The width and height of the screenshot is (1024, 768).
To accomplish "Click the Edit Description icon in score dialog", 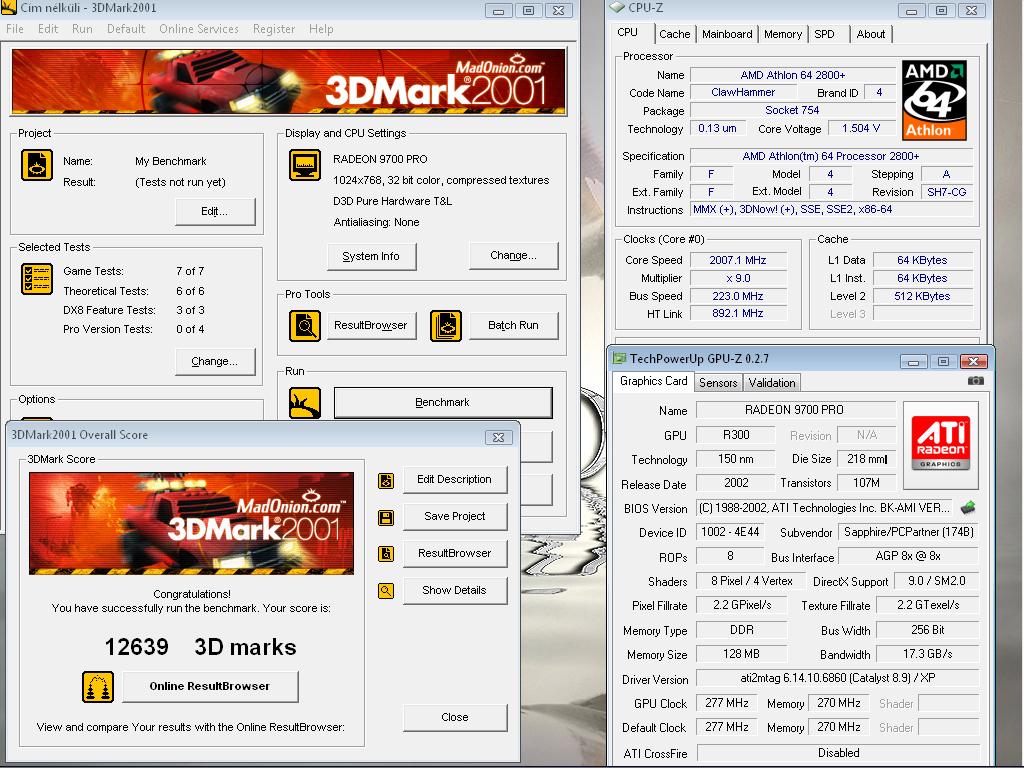I will [x=386, y=481].
